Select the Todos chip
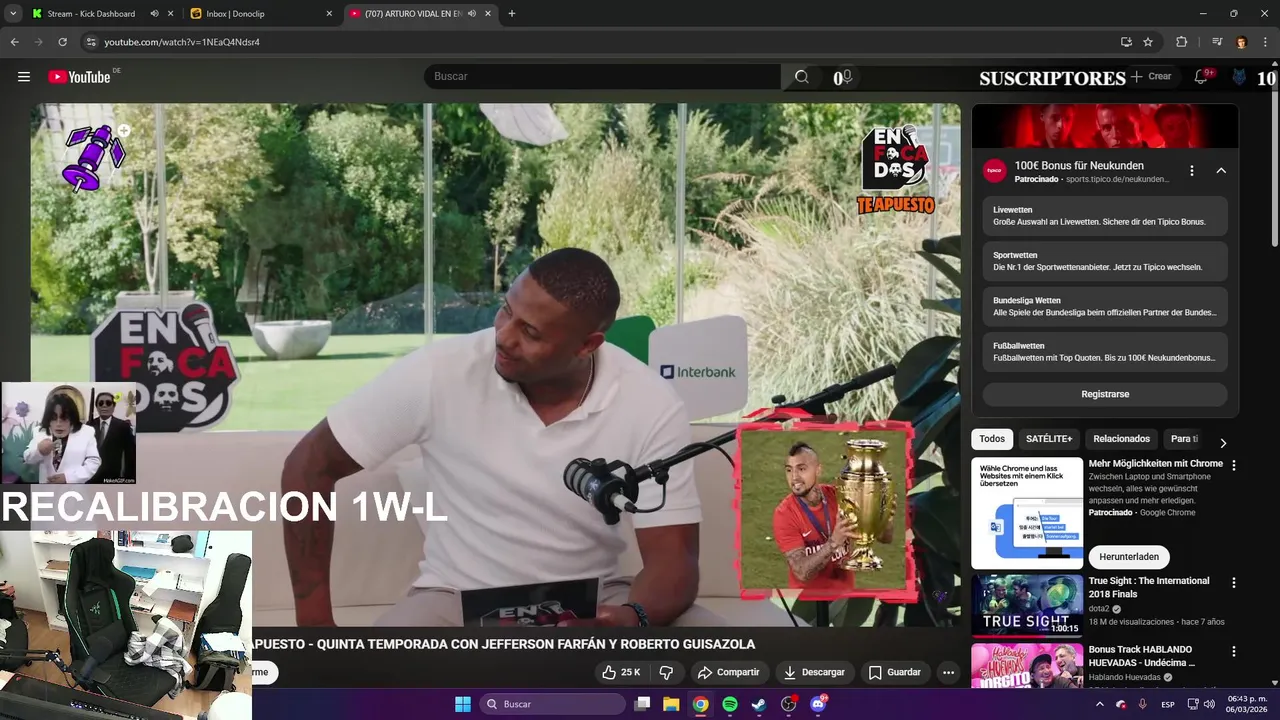This screenshot has height=720, width=1280. pos(992,439)
